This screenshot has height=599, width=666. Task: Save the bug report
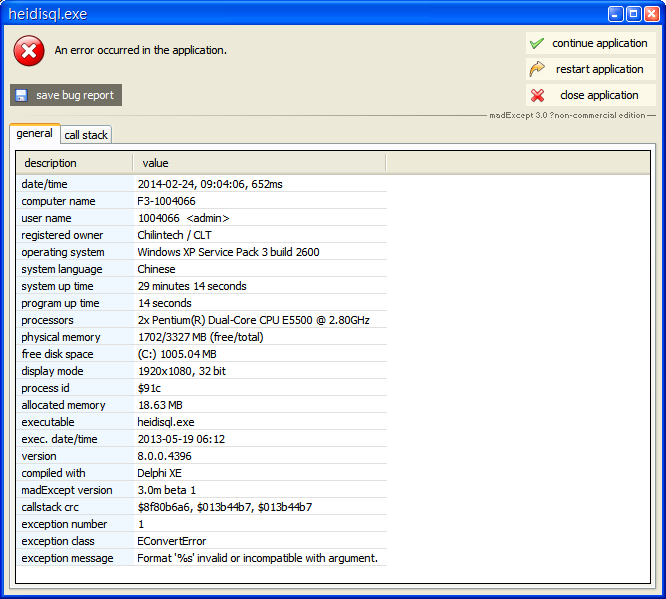[66, 95]
